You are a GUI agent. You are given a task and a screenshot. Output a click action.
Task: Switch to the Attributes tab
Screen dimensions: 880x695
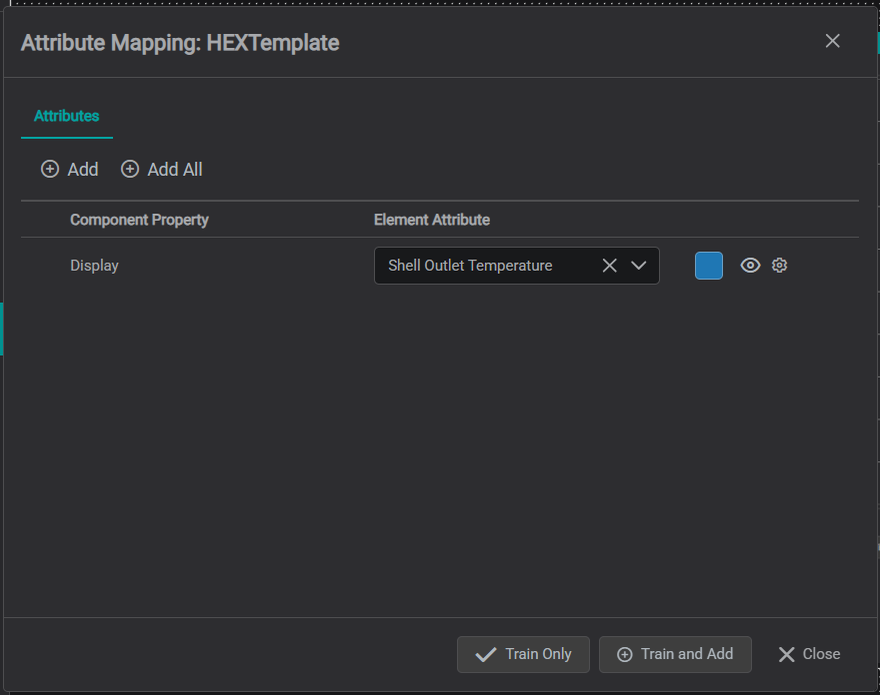pyautogui.click(x=67, y=116)
